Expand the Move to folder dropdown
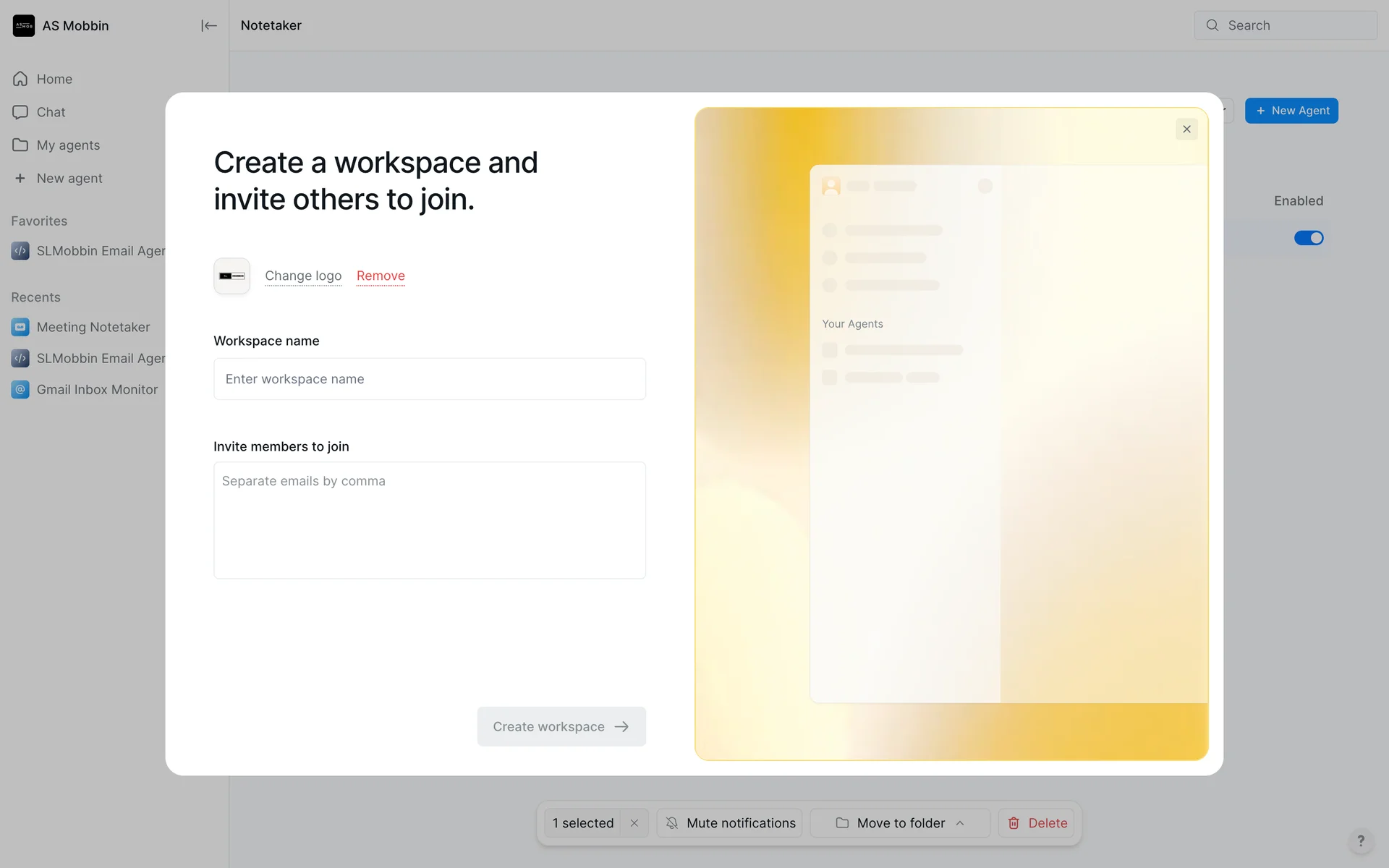Image resolution: width=1389 pixels, height=868 pixels. coord(900,823)
